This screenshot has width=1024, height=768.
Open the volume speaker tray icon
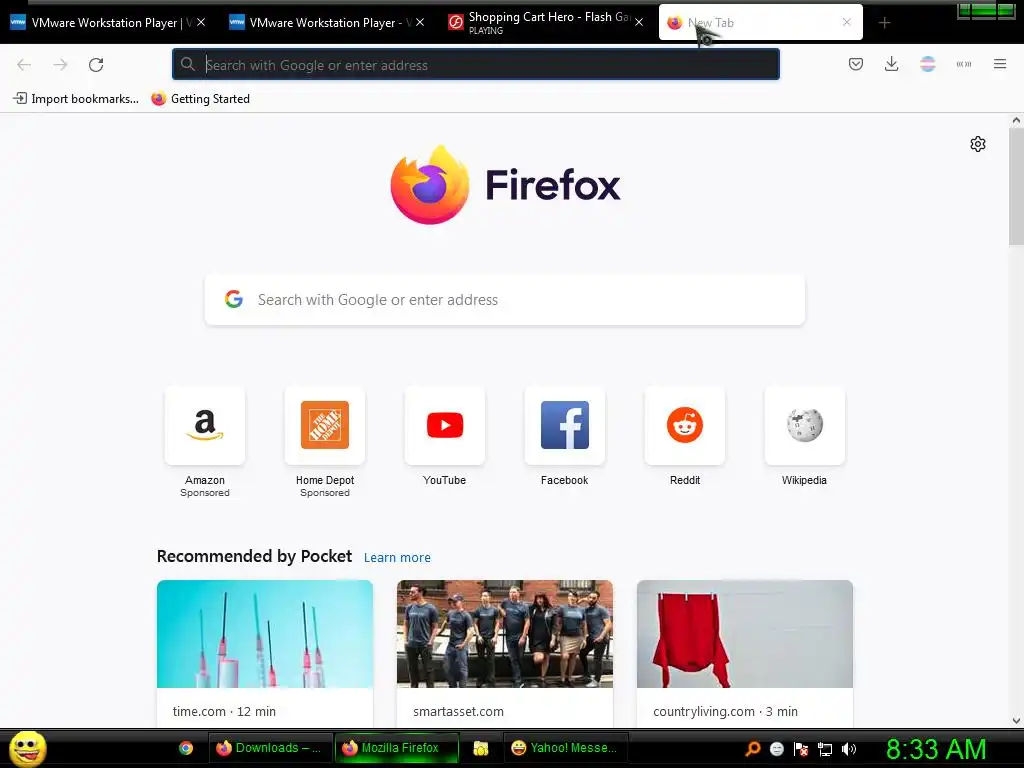(849, 749)
